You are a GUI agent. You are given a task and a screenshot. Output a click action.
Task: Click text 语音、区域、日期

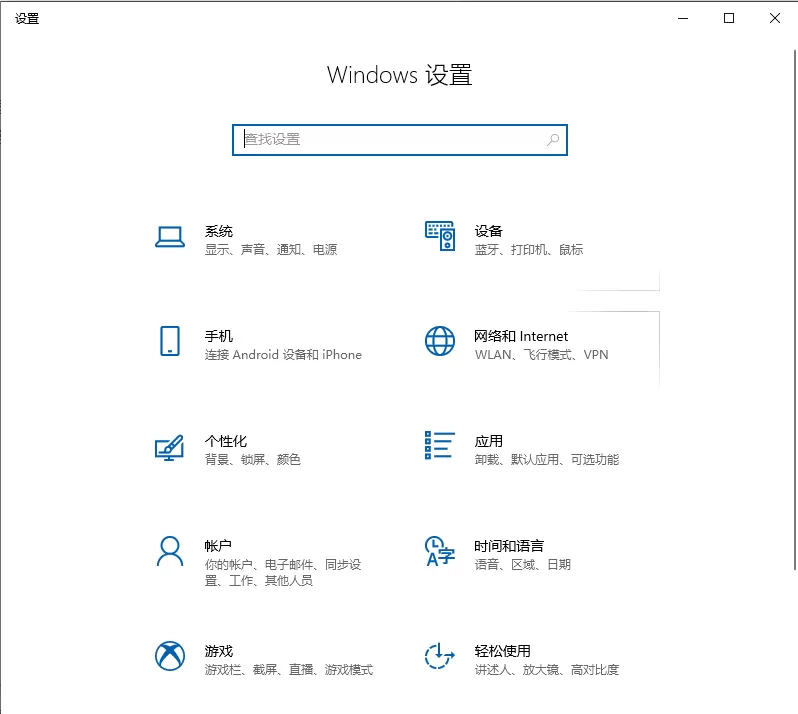[x=523, y=564]
